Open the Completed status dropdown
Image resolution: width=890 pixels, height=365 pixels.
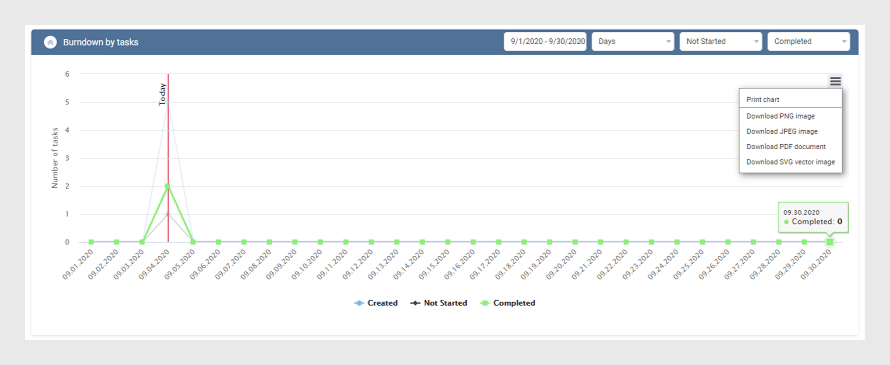(809, 41)
